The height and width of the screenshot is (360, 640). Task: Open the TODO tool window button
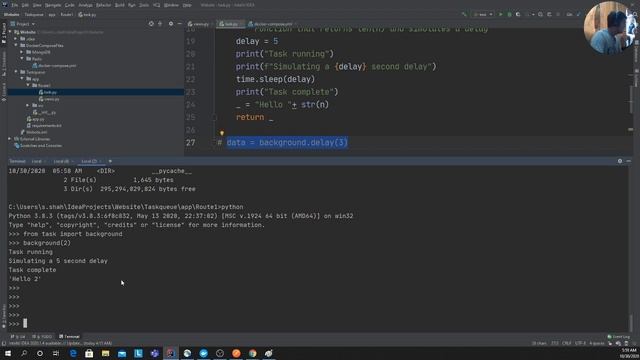tap(42, 336)
